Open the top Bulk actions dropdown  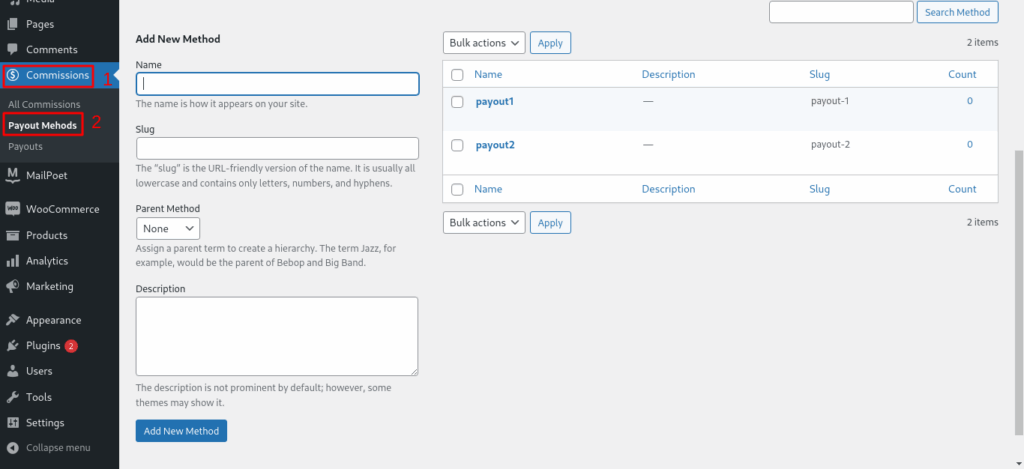pyautogui.click(x=484, y=42)
